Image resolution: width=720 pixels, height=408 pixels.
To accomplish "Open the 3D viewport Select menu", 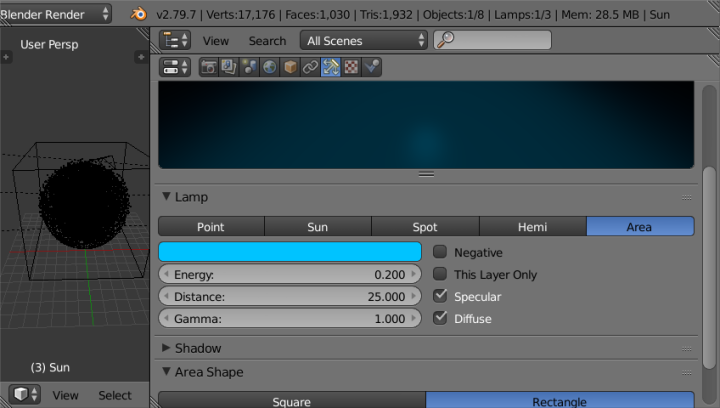I will tap(115, 395).
